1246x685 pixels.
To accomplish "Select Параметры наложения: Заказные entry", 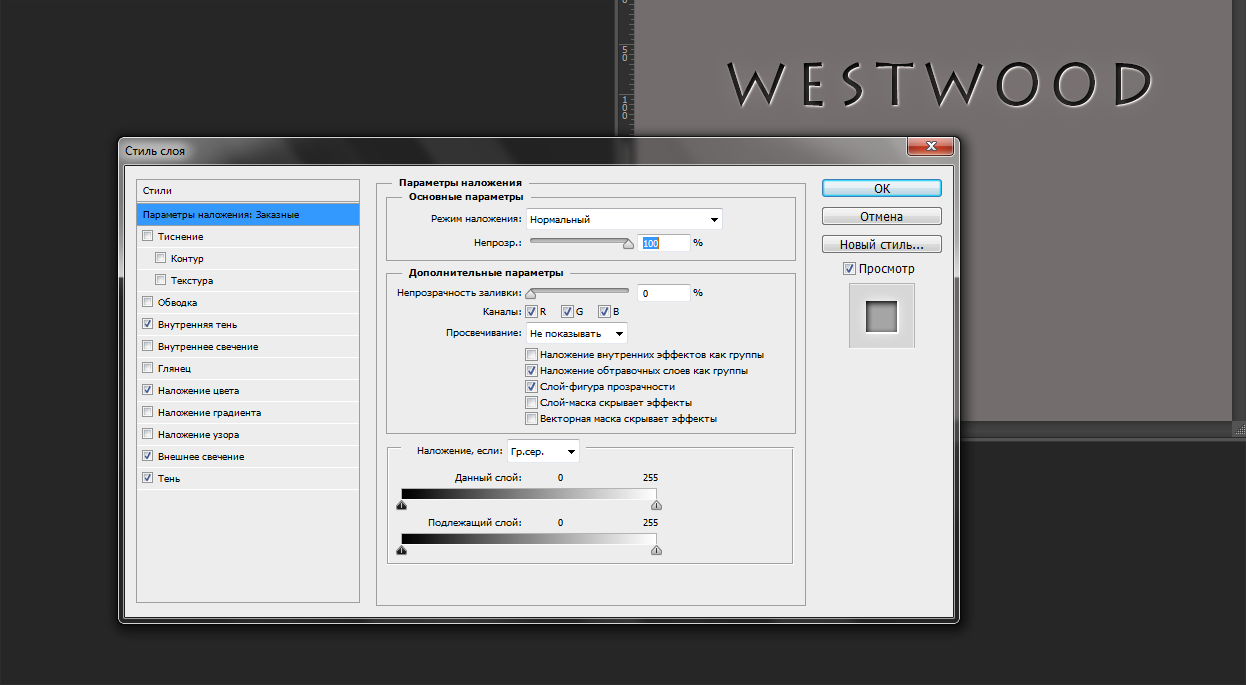I will pyautogui.click(x=247, y=214).
